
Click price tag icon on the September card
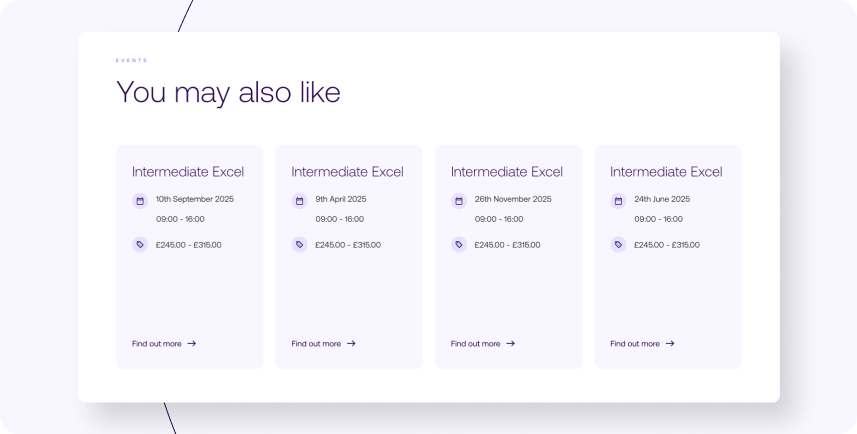pos(140,244)
